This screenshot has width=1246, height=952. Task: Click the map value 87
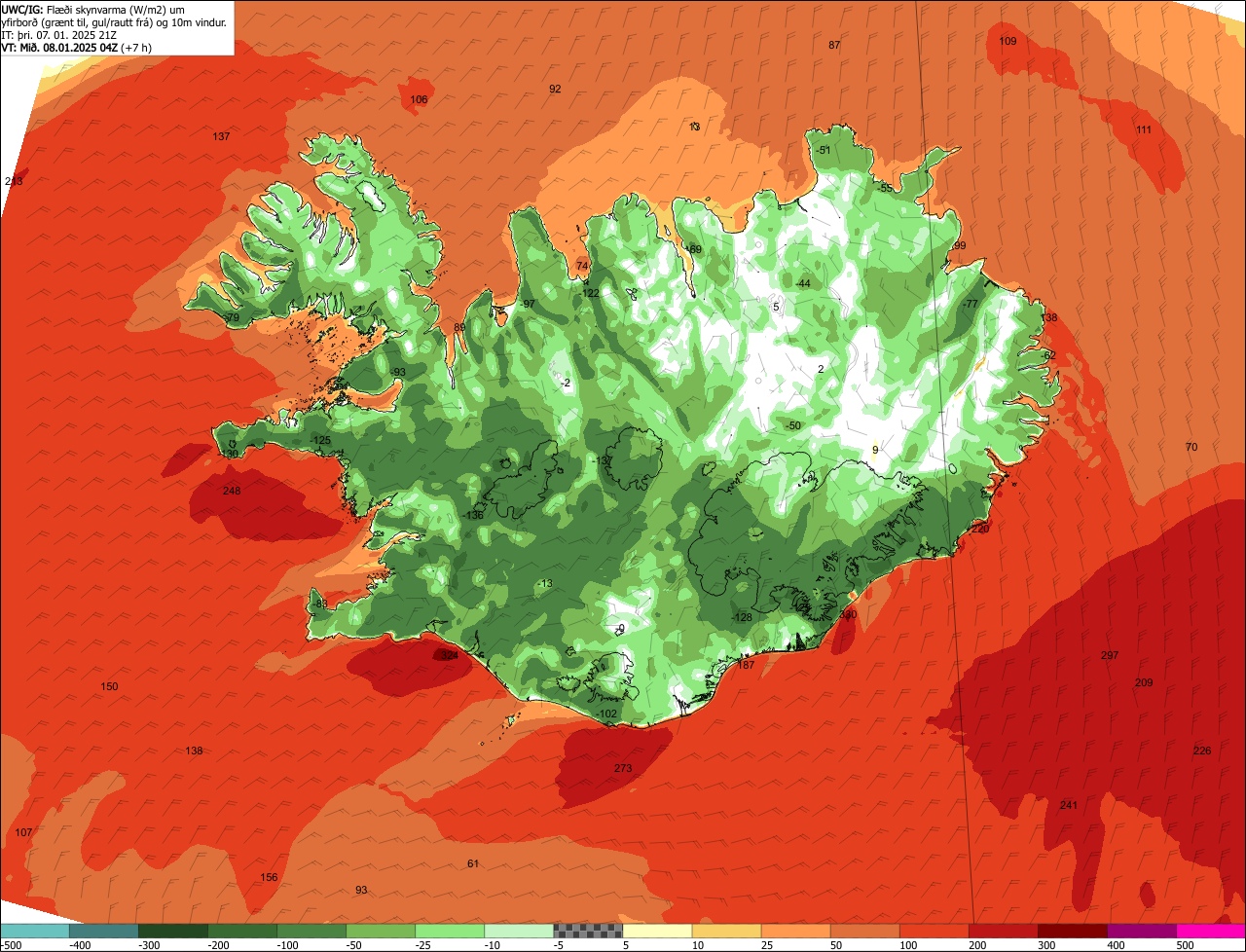[834, 46]
